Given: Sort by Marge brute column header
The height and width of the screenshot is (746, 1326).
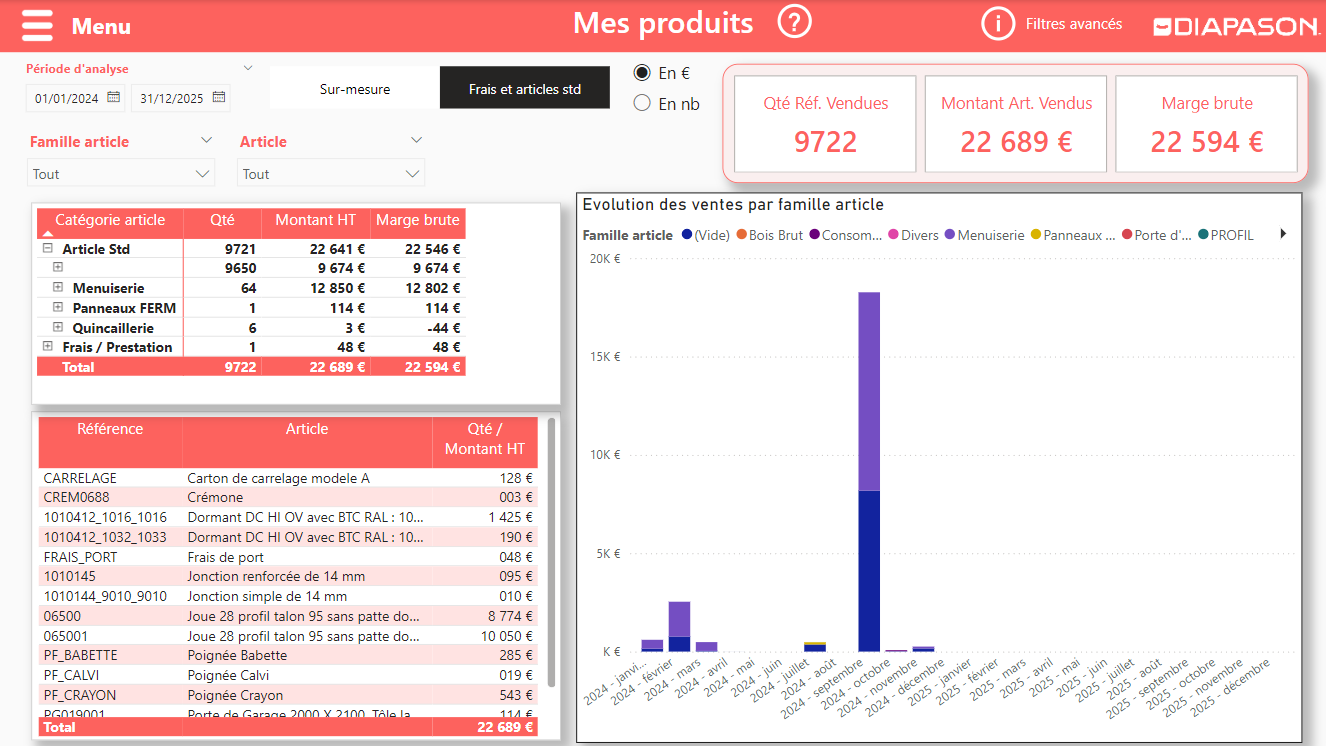Looking at the screenshot, I should coord(418,220).
